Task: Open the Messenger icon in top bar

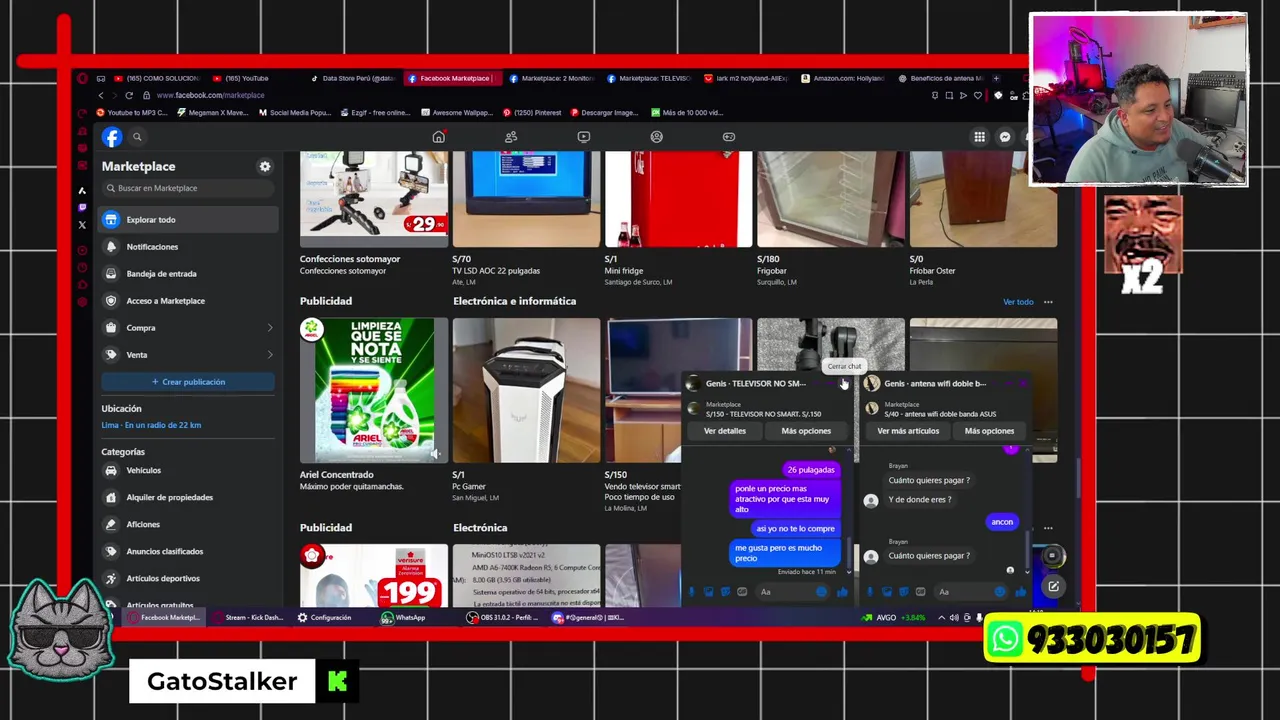Action: pyautogui.click(x=1005, y=137)
